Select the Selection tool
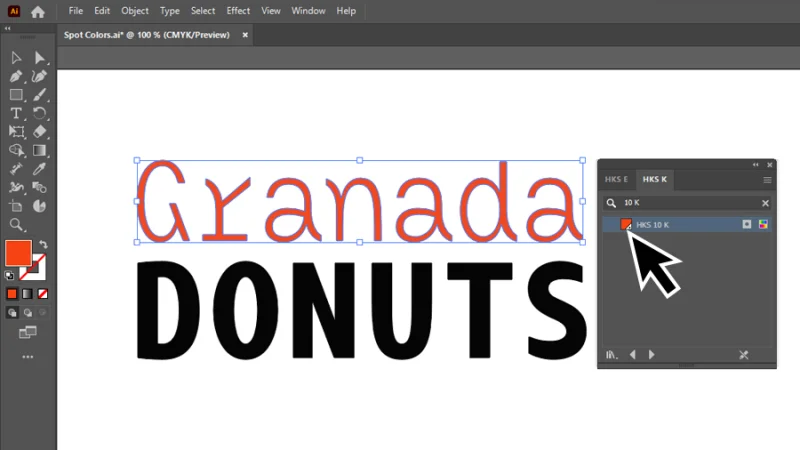 tap(16, 58)
